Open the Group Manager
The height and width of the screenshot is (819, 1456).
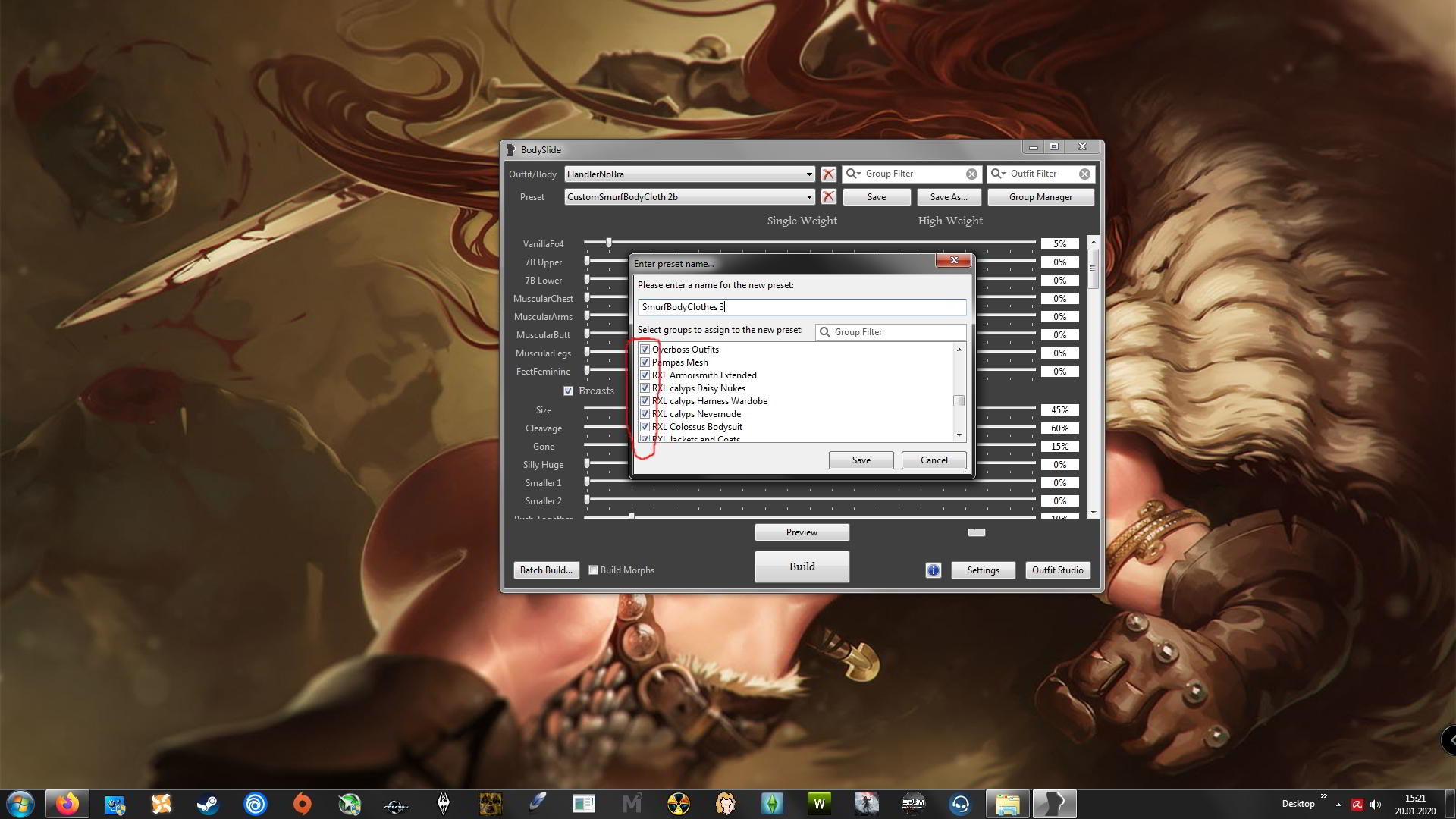(1040, 197)
